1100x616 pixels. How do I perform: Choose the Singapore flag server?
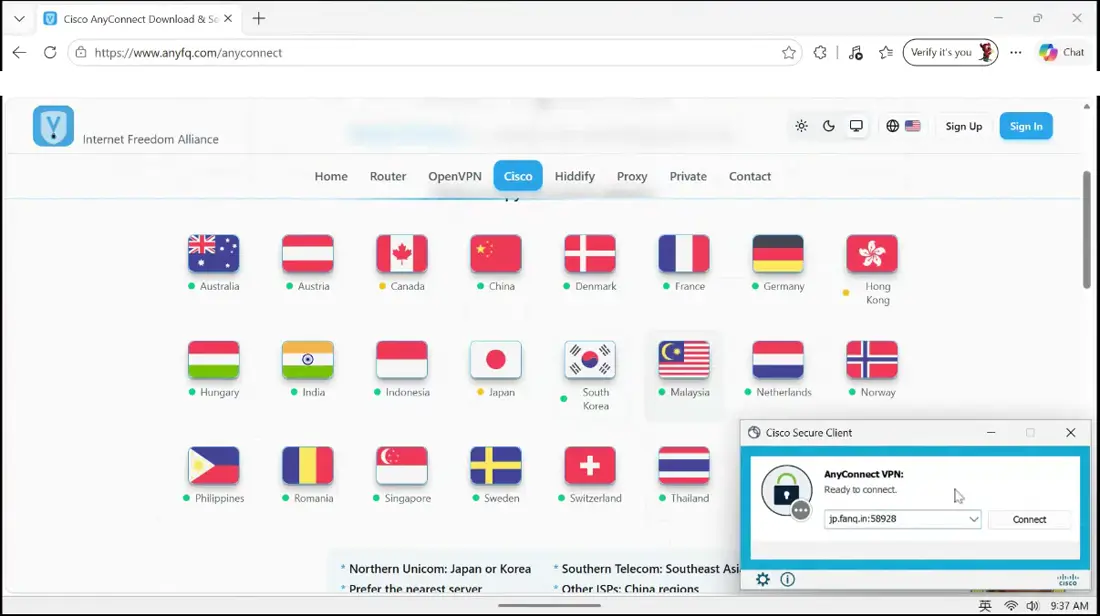[x=402, y=465]
